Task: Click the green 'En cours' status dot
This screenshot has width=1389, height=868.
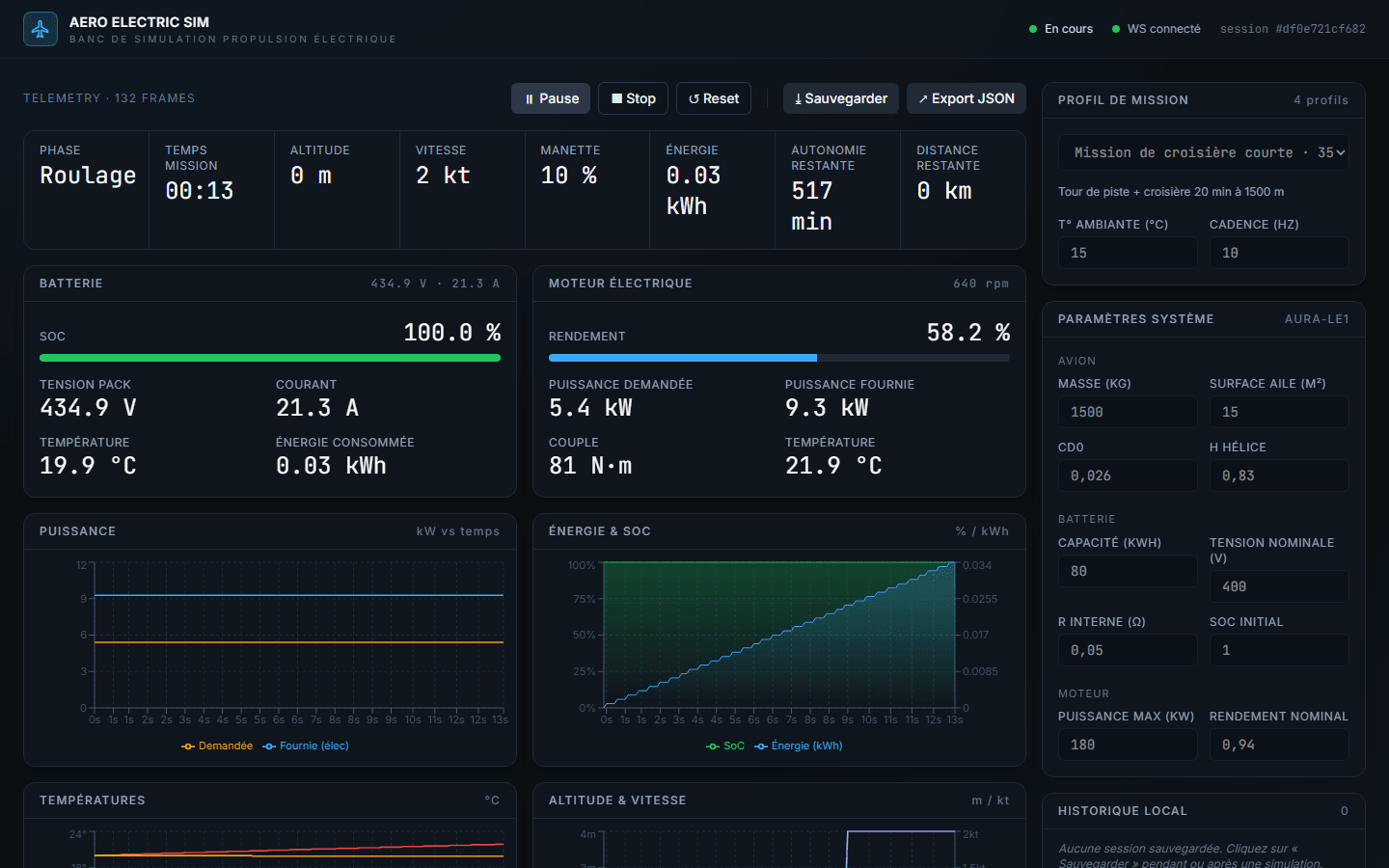Action: pyautogui.click(x=1033, y=29)
